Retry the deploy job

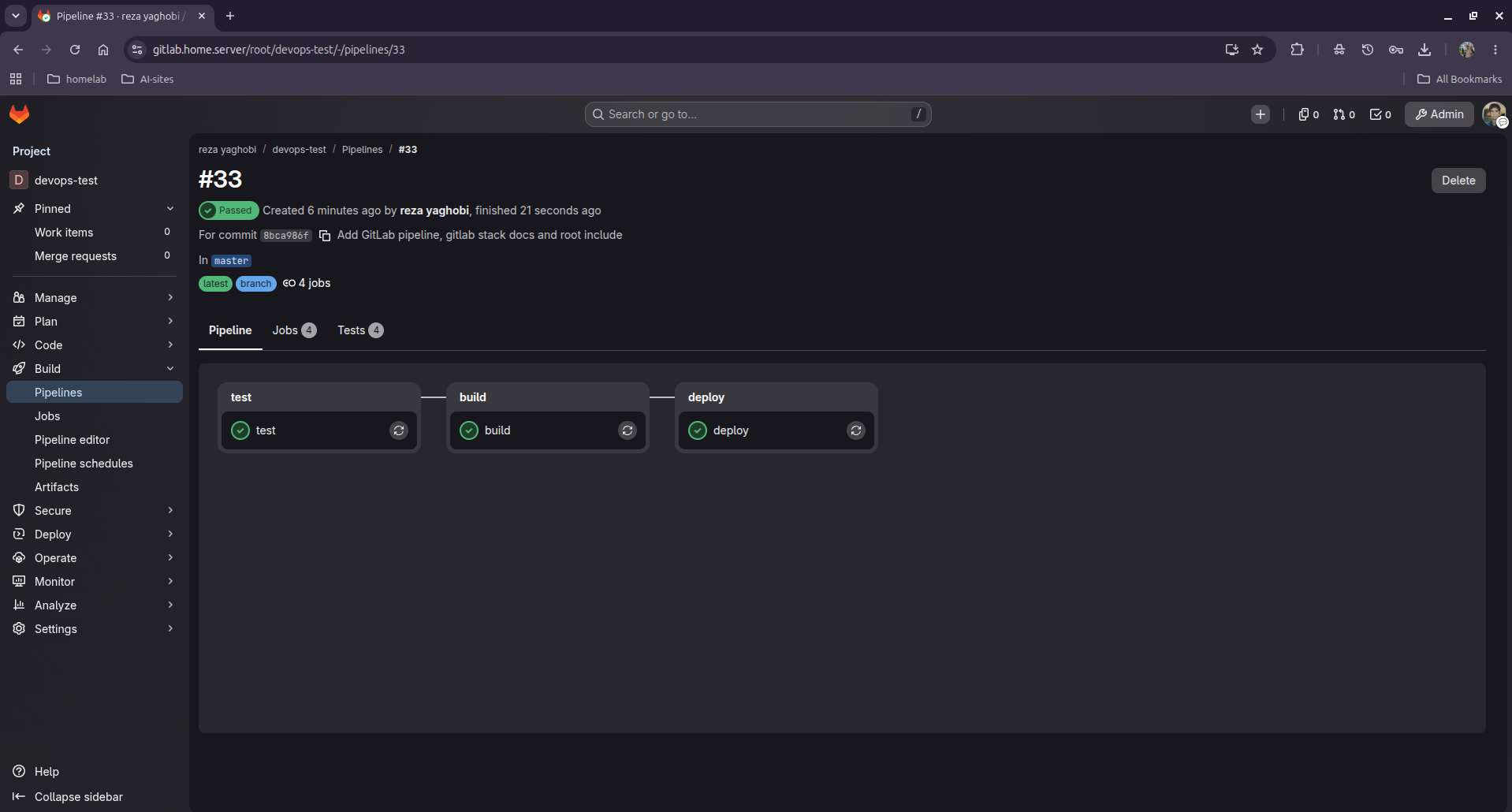tap(856, 430)
